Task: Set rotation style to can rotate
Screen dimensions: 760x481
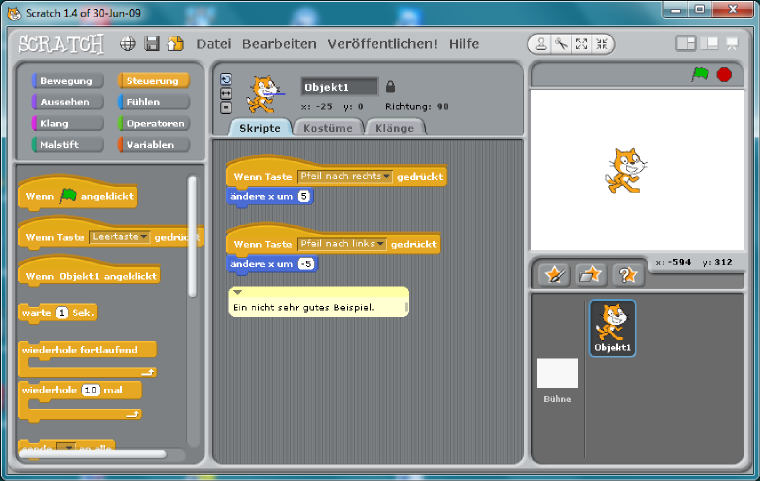Action: 226,79
